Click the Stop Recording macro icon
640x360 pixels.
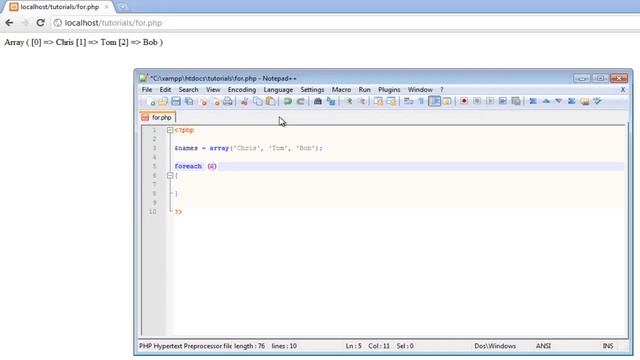[477, 101]
